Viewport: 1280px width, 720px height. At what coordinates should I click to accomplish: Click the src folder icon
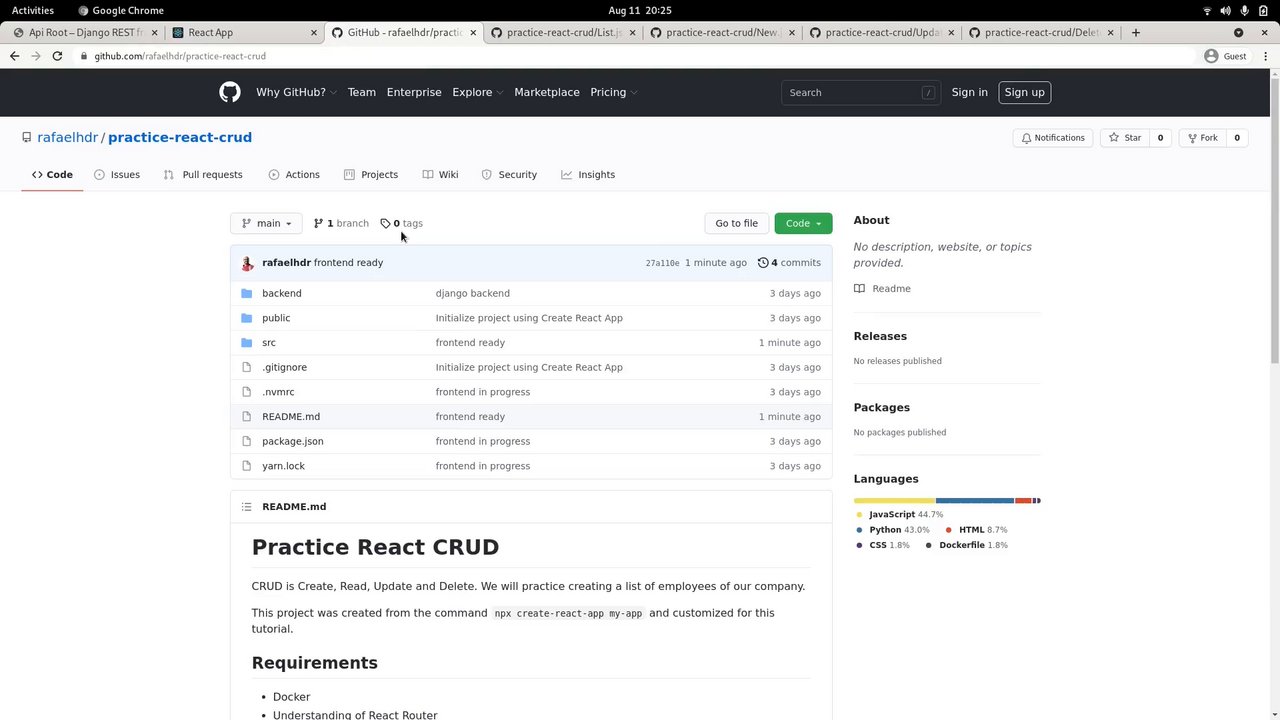[247, 342]
